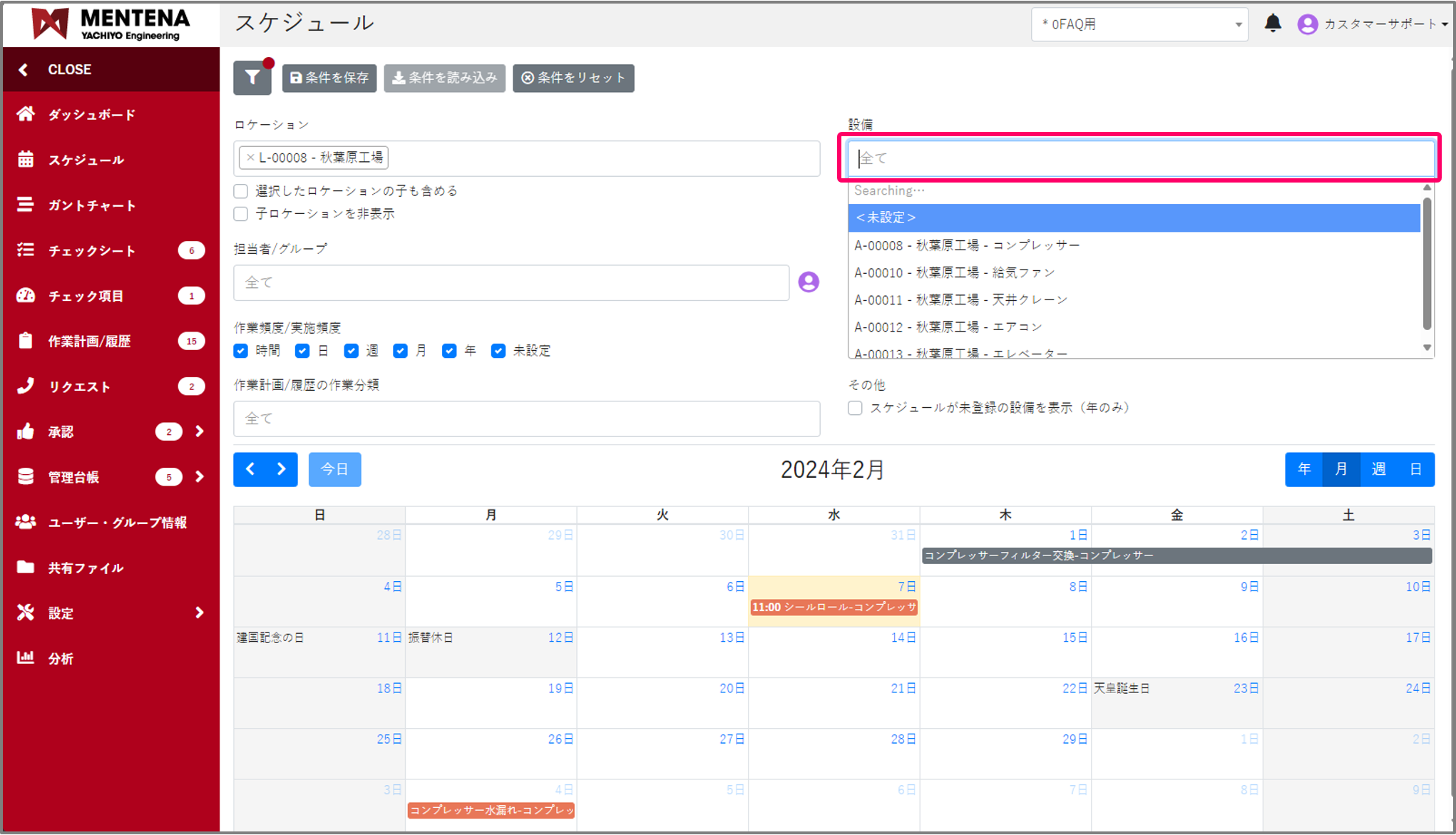Open ダッシュボード from sidebar home icon

click(x=26, y=114)
